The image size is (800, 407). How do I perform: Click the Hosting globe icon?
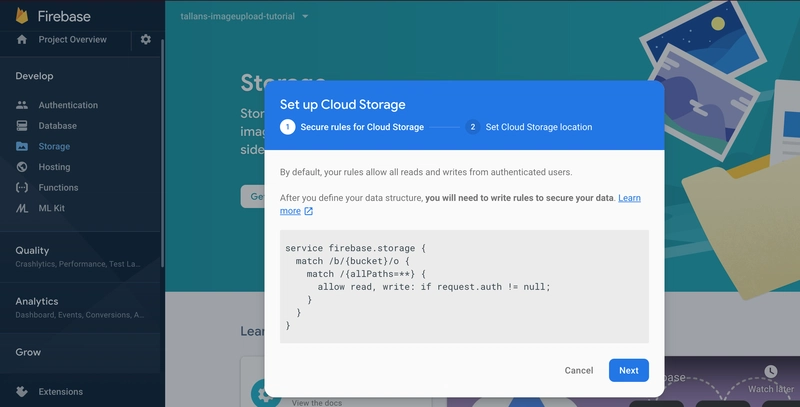22,167
